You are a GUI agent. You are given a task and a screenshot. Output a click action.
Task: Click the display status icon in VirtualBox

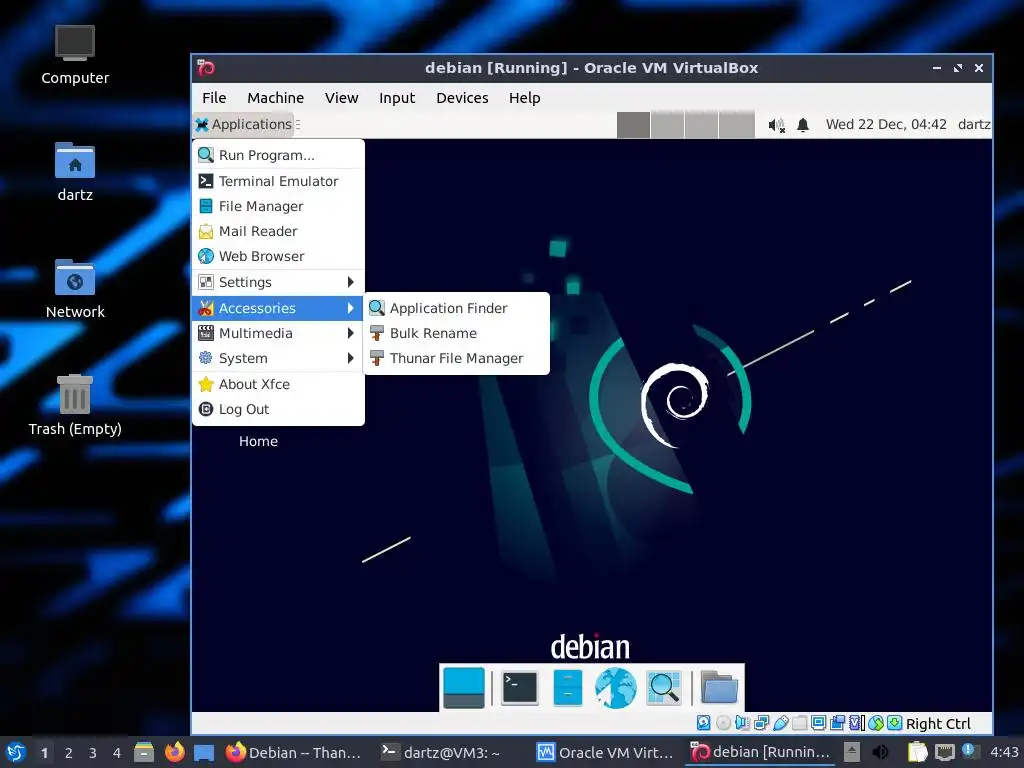tap(818, 723)
